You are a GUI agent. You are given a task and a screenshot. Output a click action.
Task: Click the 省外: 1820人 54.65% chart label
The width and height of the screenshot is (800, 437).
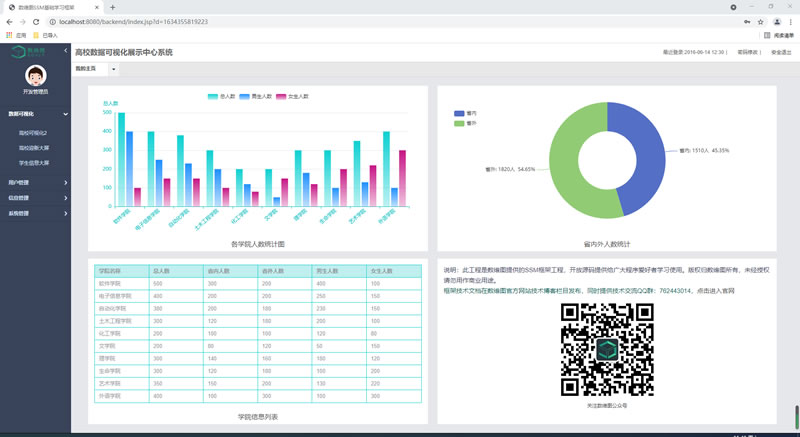[x=510, y=169]
